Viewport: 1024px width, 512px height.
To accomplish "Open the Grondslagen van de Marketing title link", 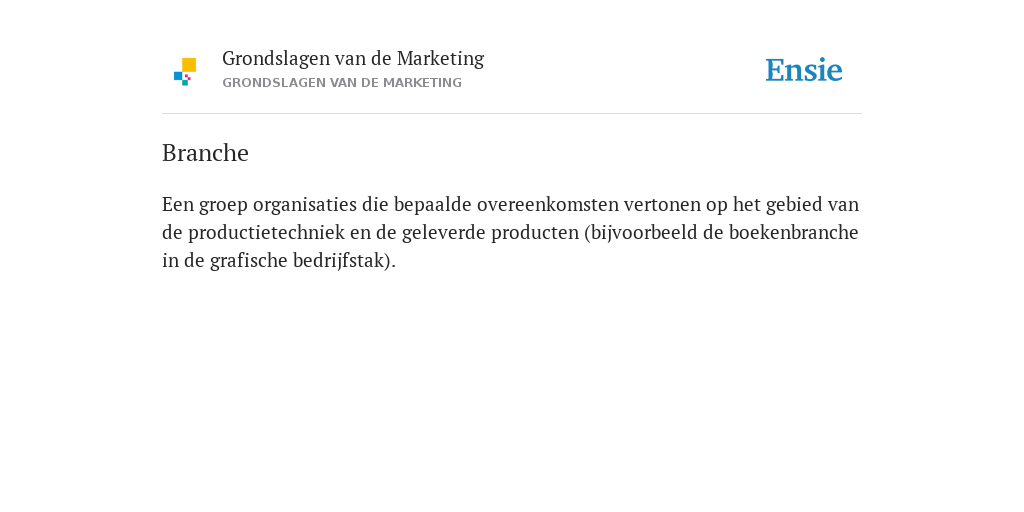I will [353, 59].
